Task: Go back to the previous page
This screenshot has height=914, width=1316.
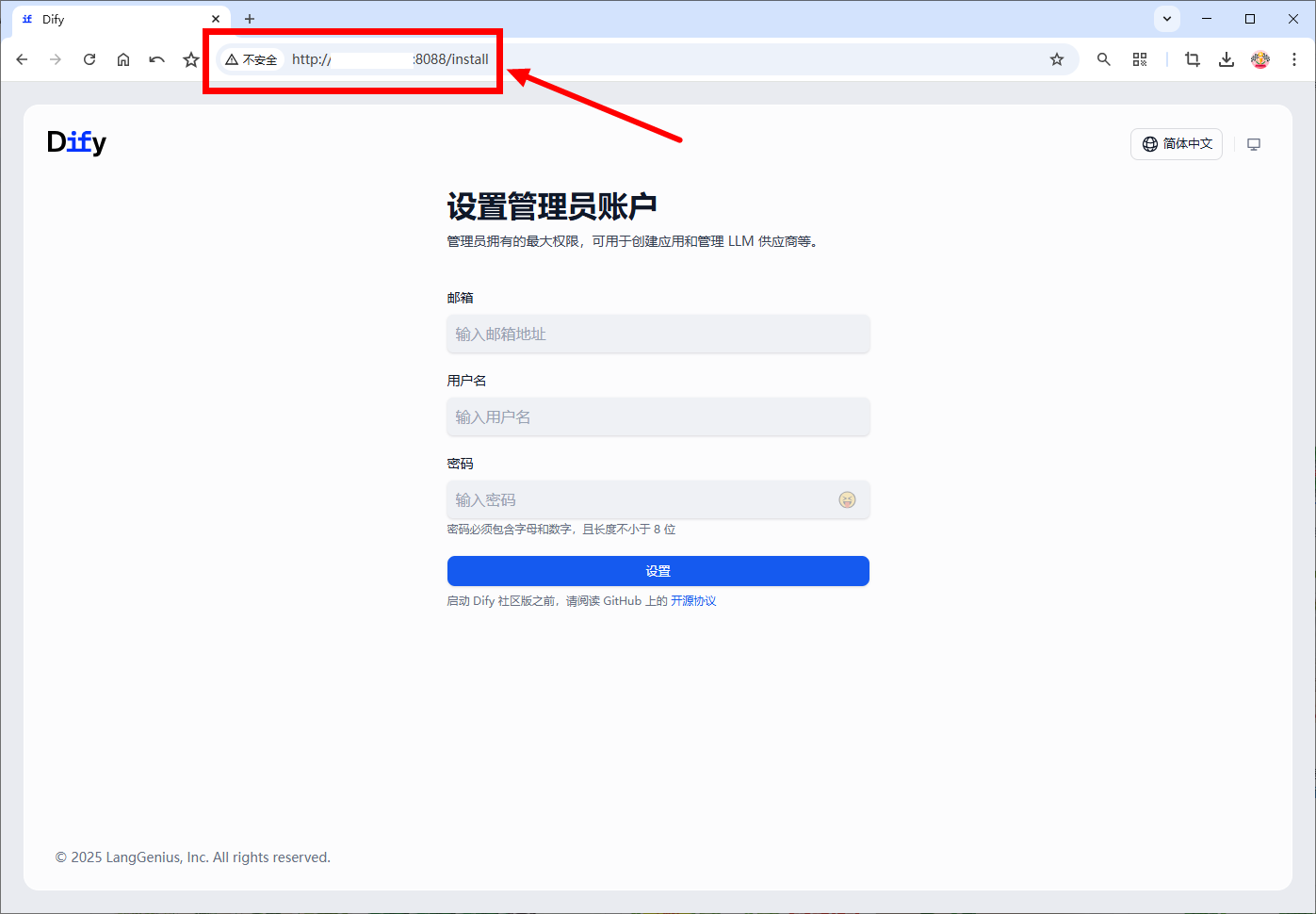Action: click(x=22, y=59)
